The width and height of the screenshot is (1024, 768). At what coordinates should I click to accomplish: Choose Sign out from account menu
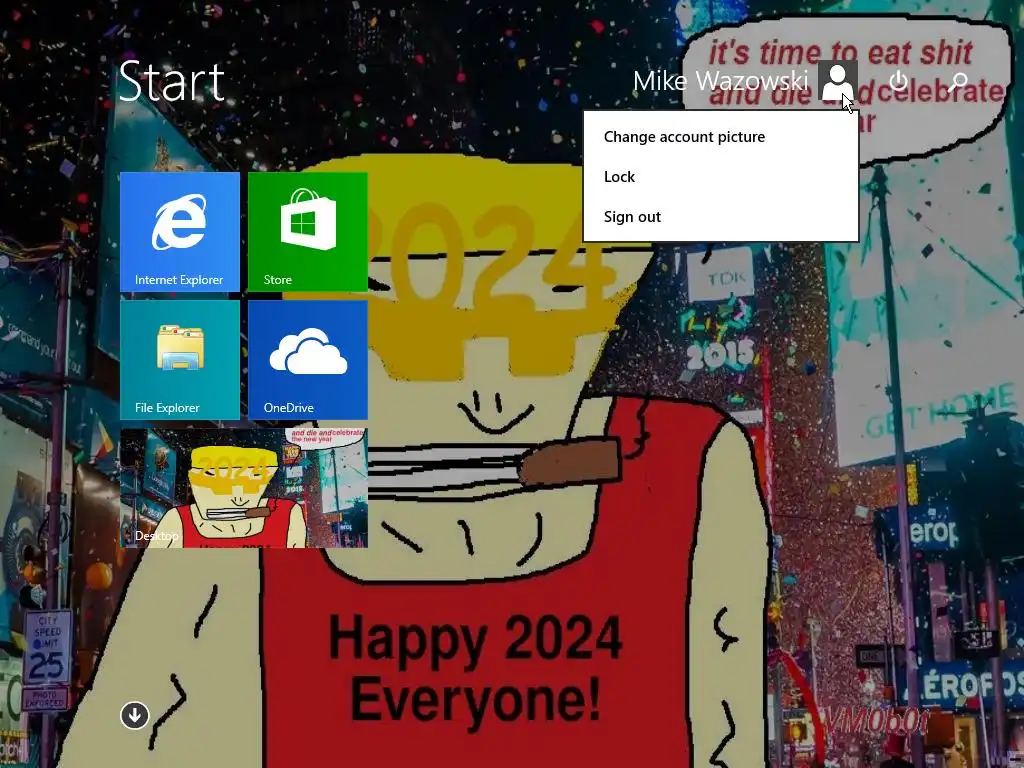coord(720,216)
